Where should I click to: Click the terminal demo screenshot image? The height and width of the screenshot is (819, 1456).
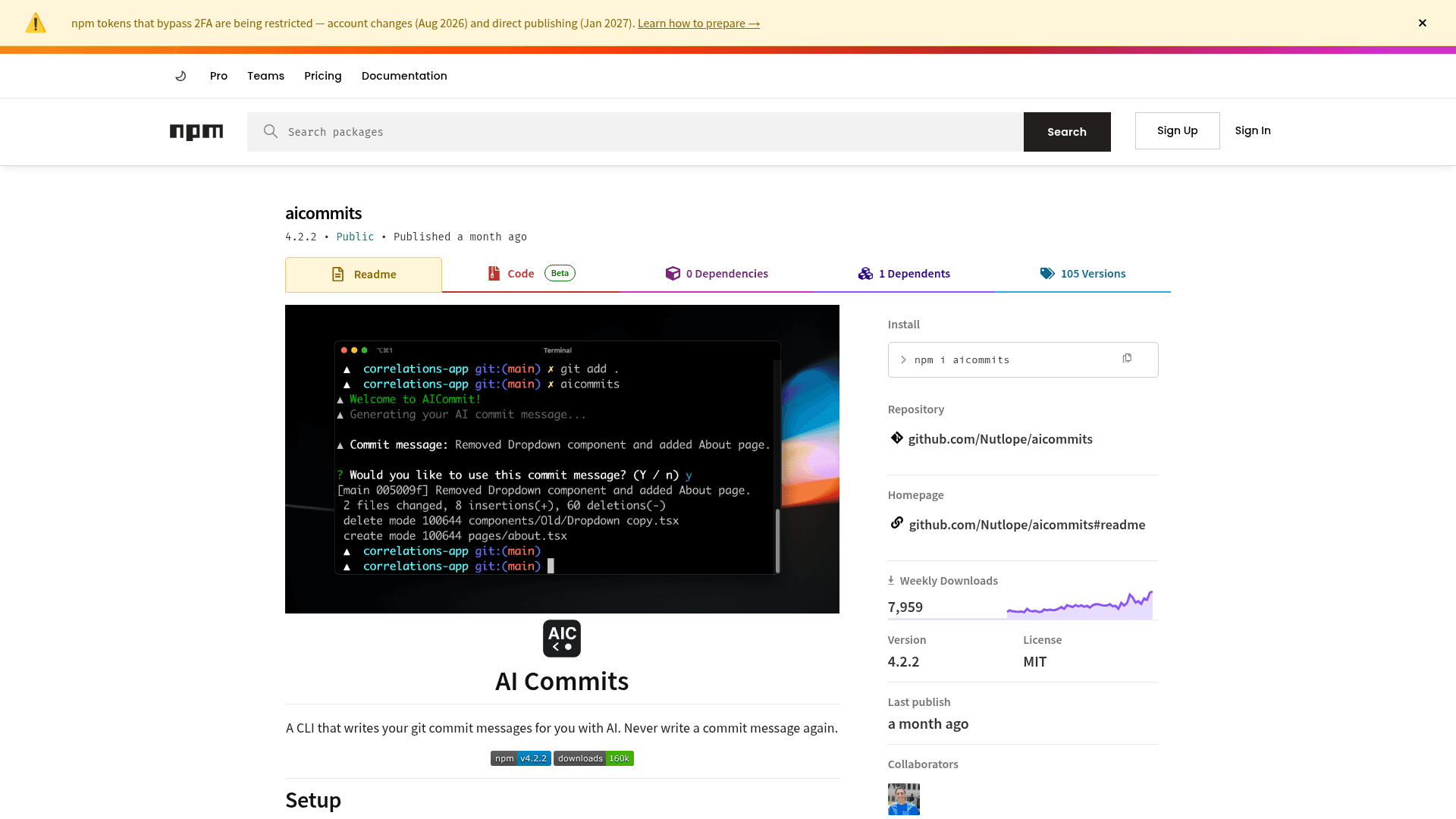point(562,459)
